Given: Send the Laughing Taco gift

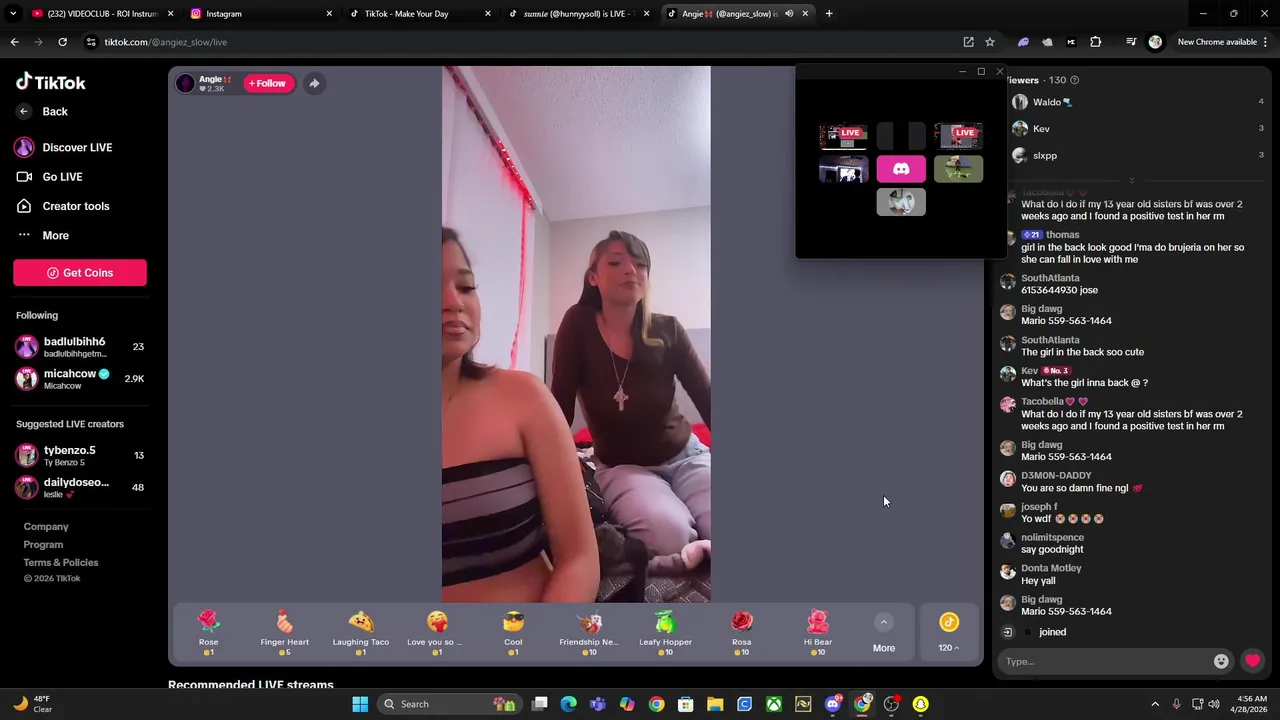Looking at the screenshot, I should tap(361, 632).
